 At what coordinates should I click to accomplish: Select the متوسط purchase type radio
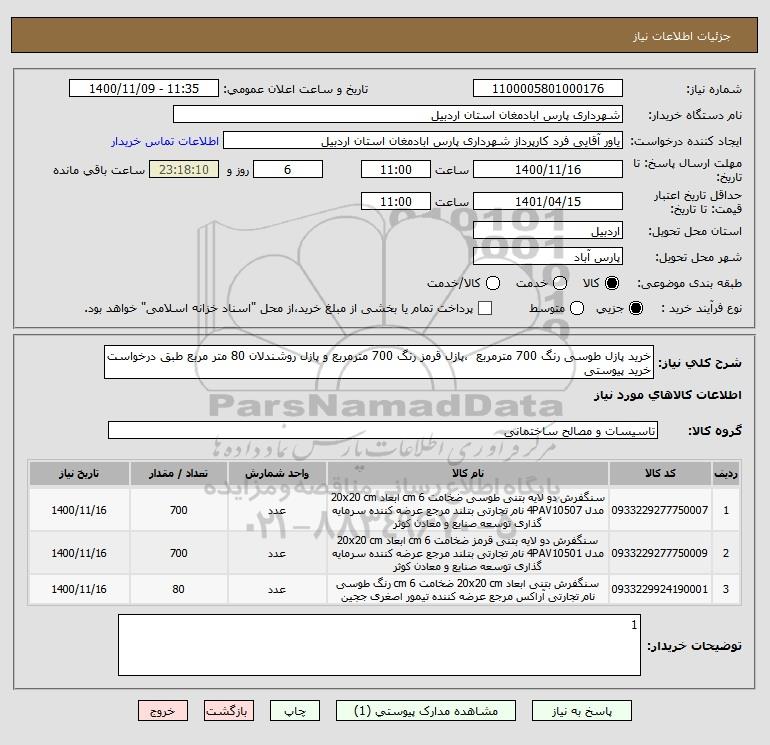click(x=577, y=308)
